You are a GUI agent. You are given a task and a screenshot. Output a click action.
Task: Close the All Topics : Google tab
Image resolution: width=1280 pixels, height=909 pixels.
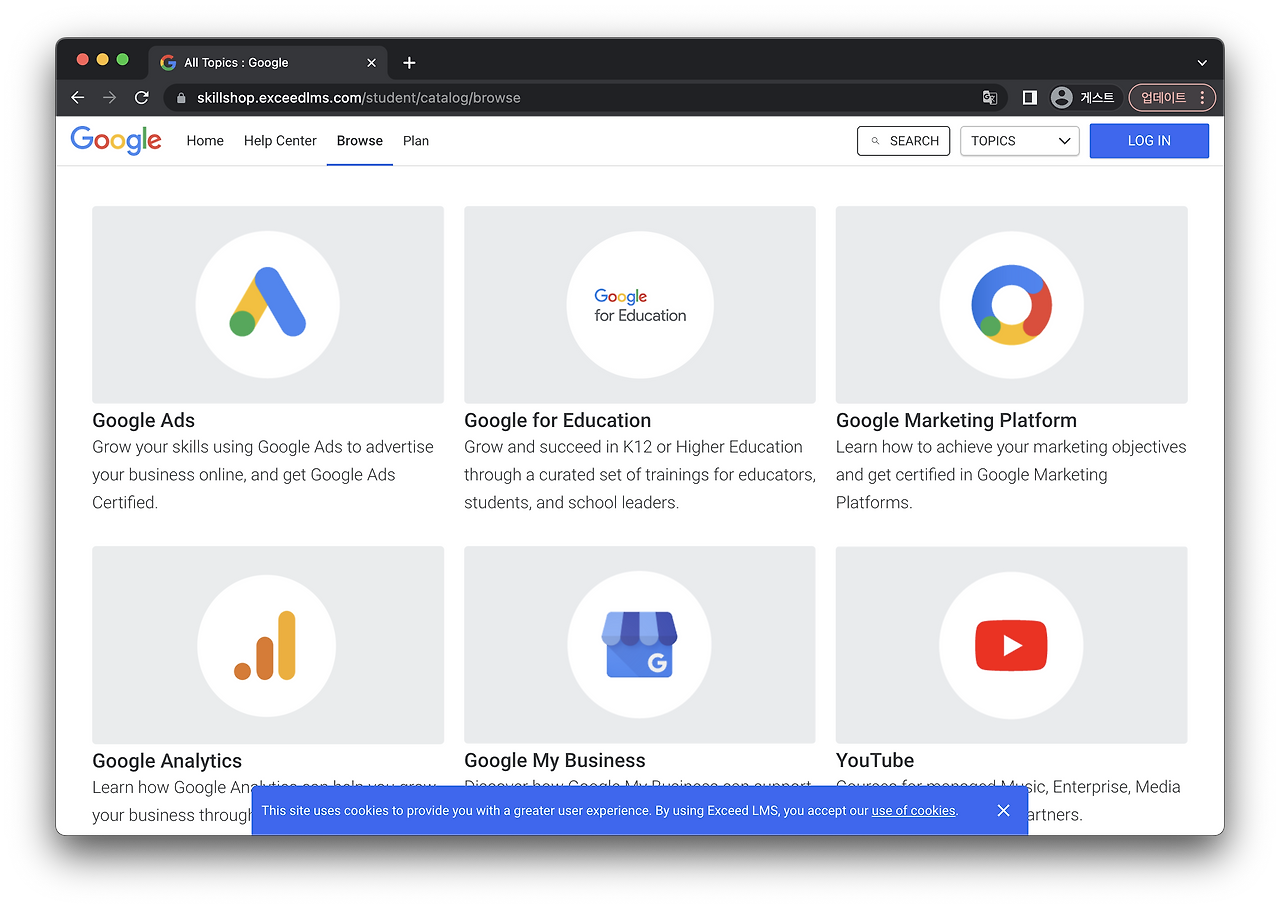coord(371,62)
